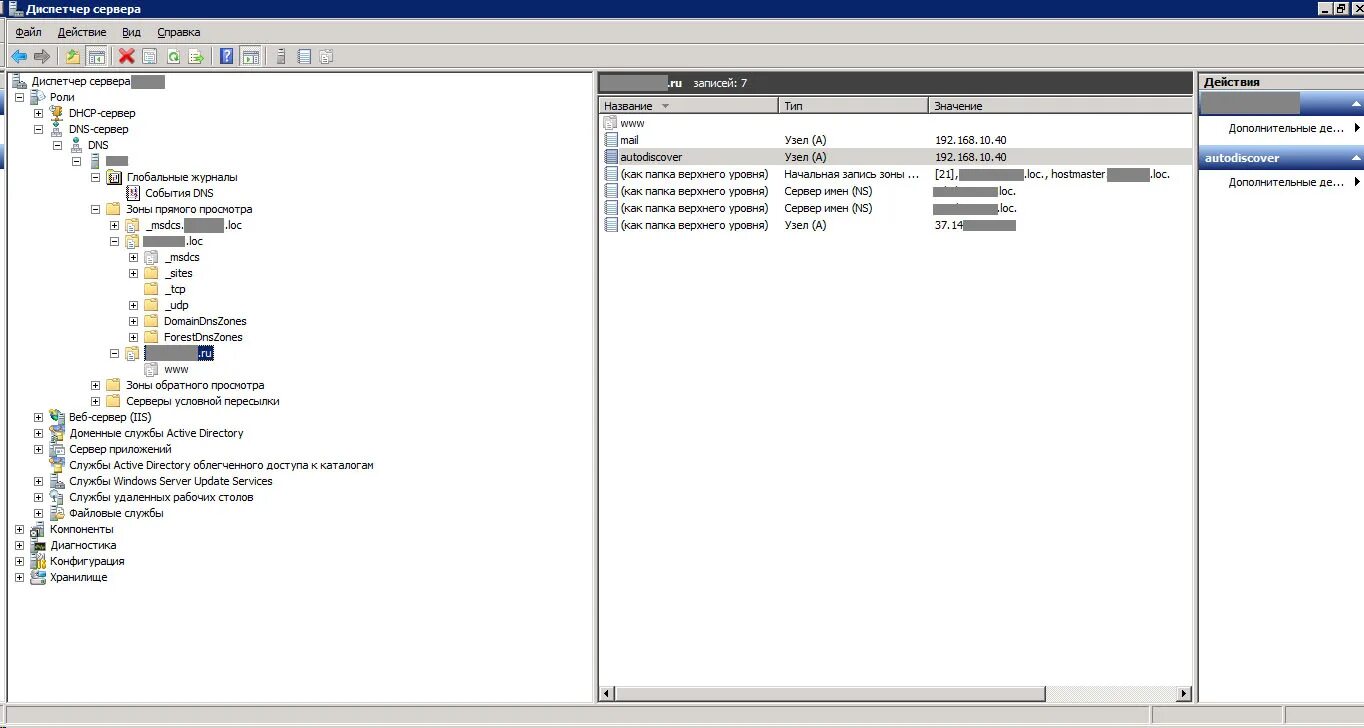Sort by the Название column header

689,105
